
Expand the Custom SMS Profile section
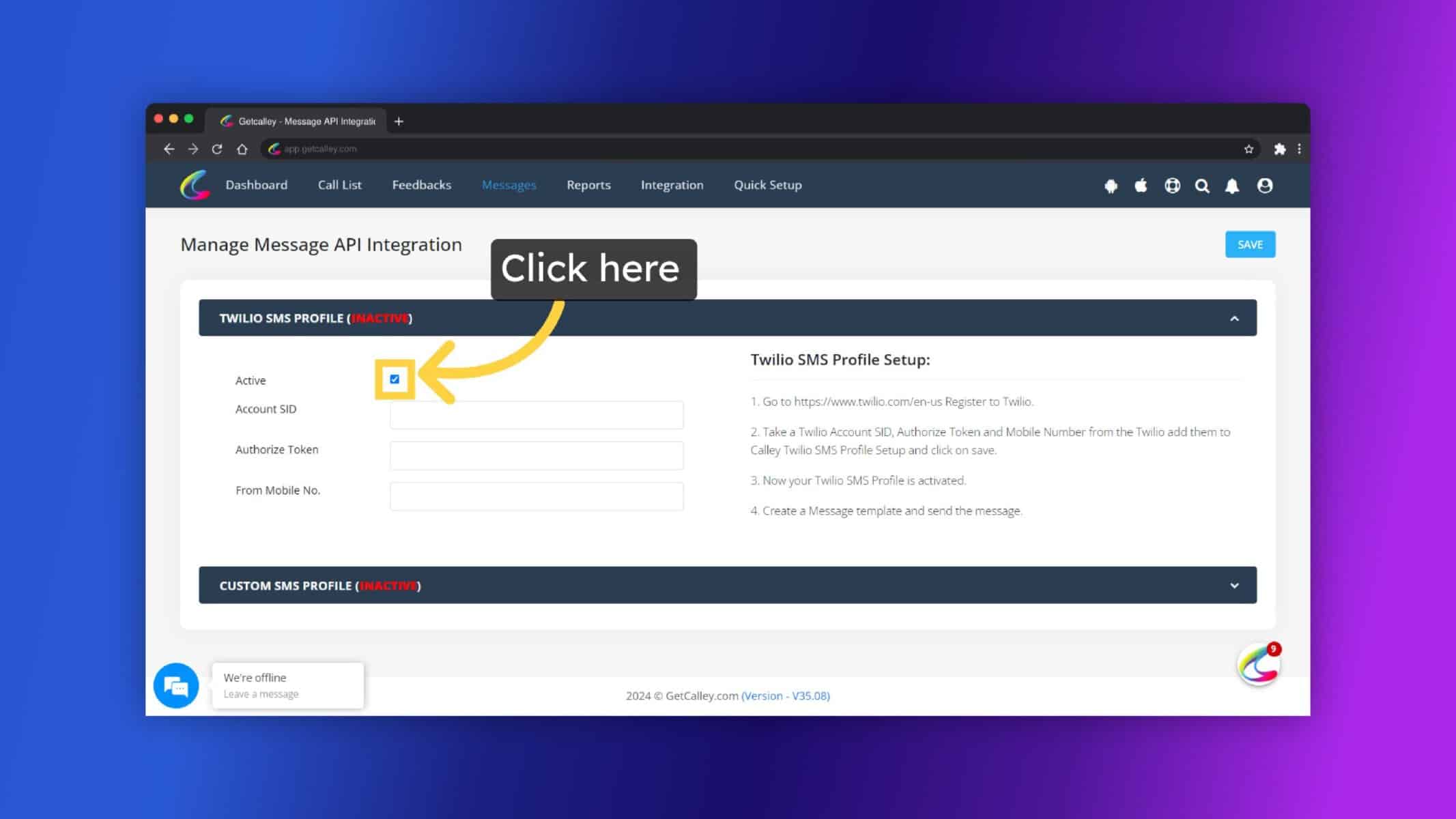[1234, 586]
